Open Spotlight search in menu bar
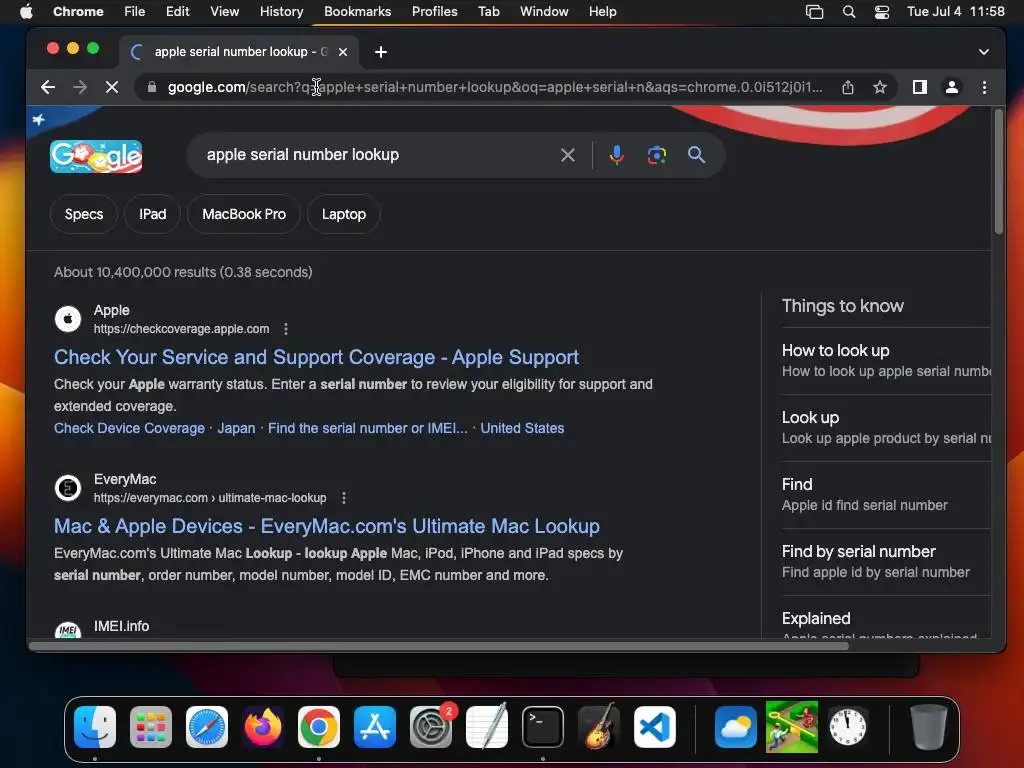This screenshot has width=1024, height=768. tap(848, 11)
